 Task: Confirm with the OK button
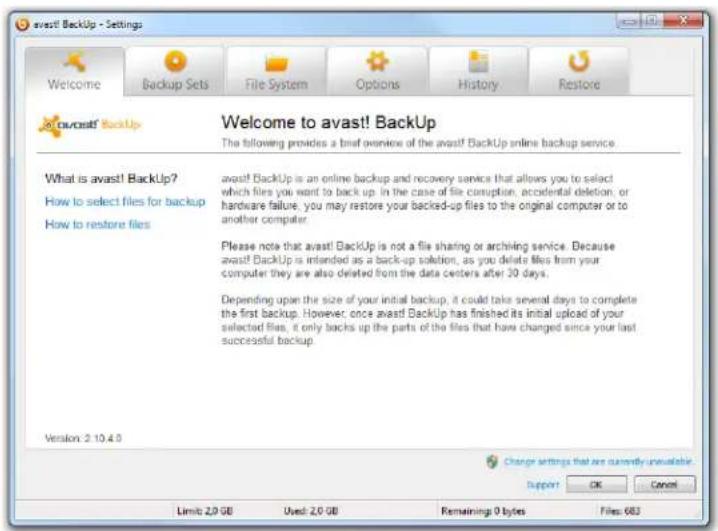(x=596, y=484)
